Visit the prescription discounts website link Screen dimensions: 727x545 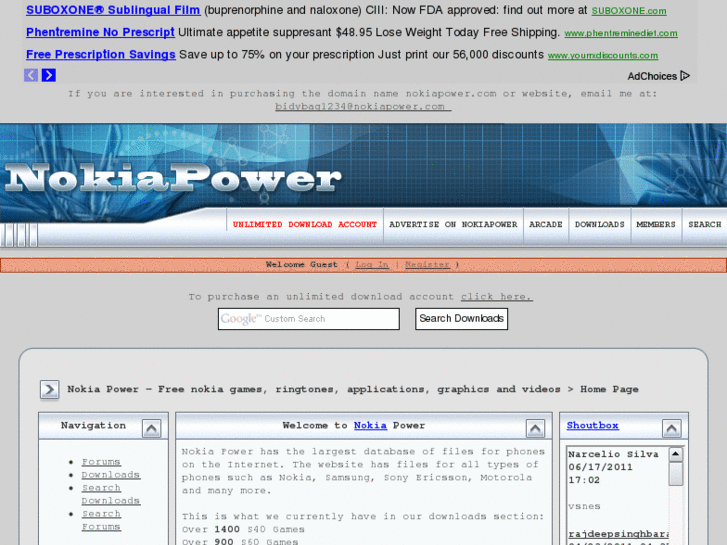(603, 56)
